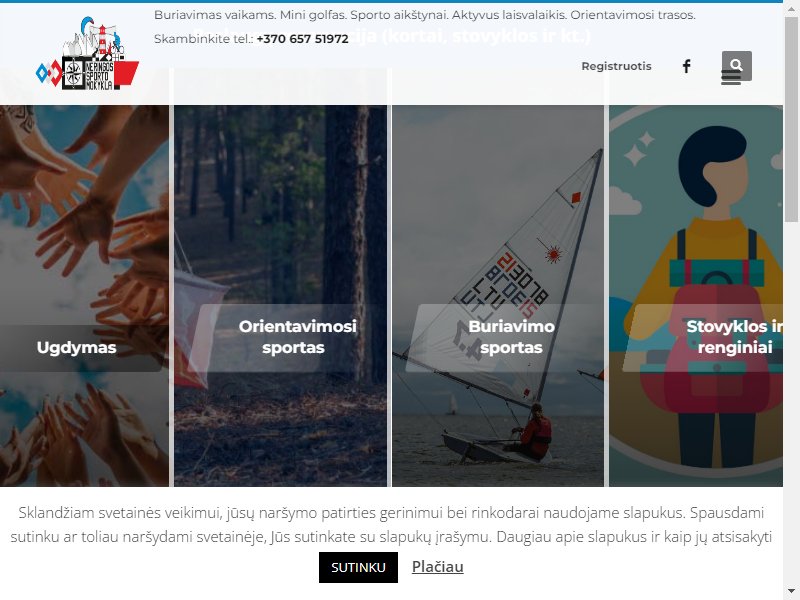Select Orientavimosi sportas category label
800x600 pixels.
(297, 337)
